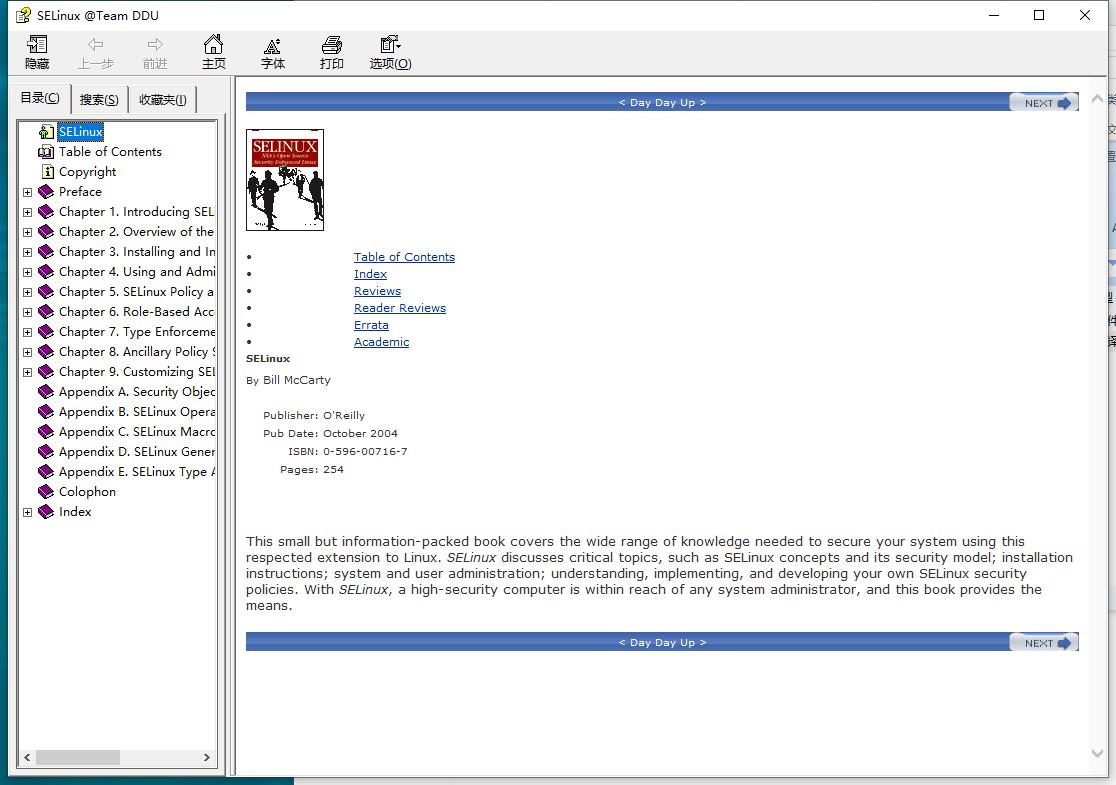Select the SELinux book icon in the tree
This screenshot has height=785, width=1116.
pos(80,131)
